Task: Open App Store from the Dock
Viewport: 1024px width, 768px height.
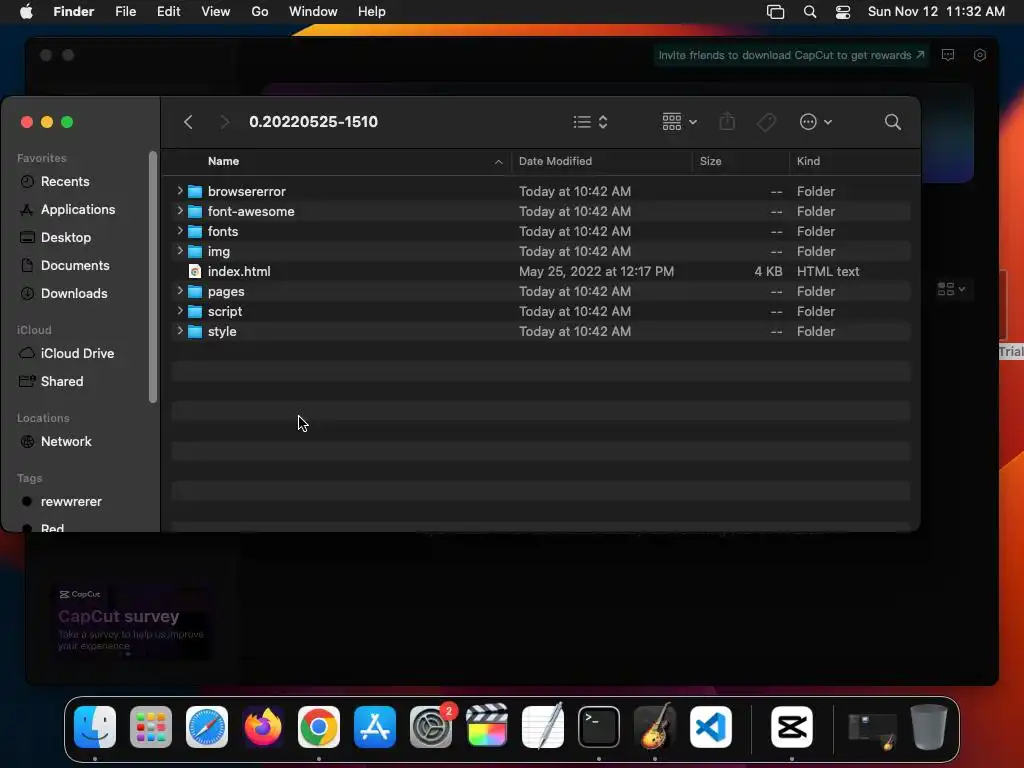Action: [375, 727]
